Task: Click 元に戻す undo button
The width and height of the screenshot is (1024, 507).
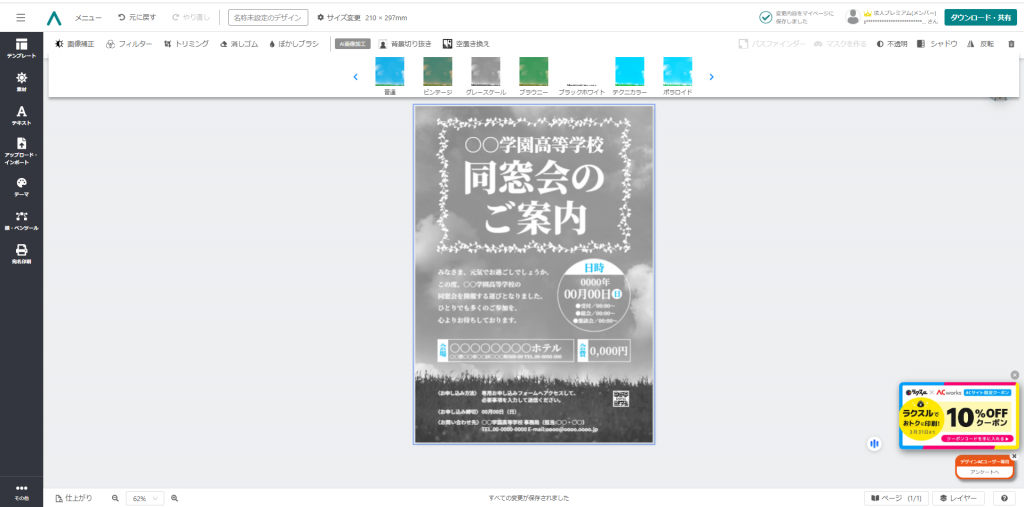Action: coord(137,18)
